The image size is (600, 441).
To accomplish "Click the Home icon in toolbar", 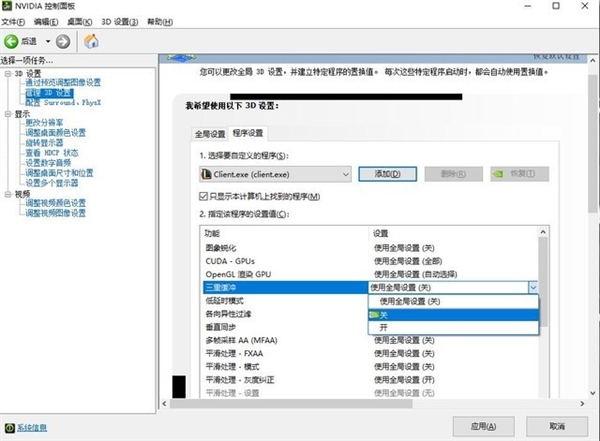I will click(x=91, y=41).
